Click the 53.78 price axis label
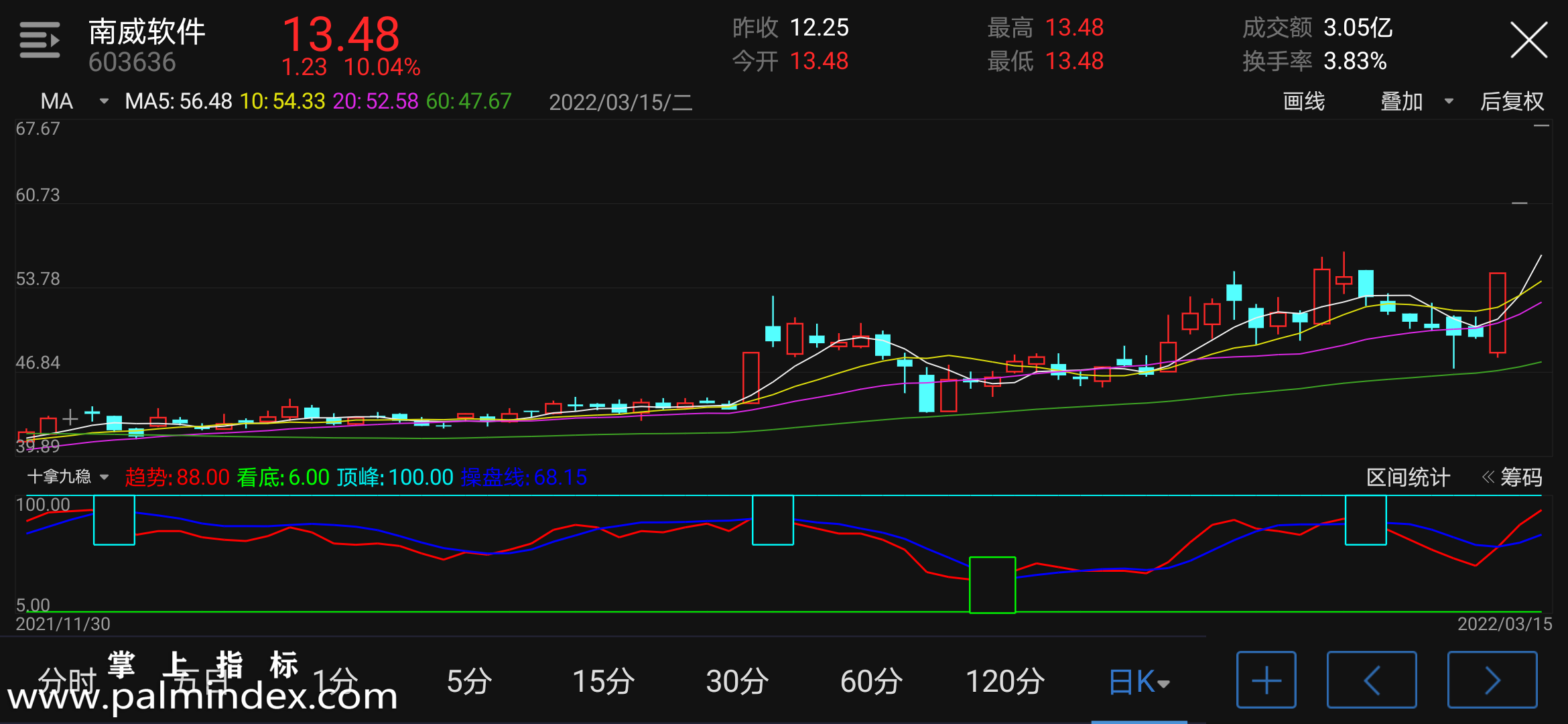This screenshot has height=724, width=1568. (x=38, y=279)
